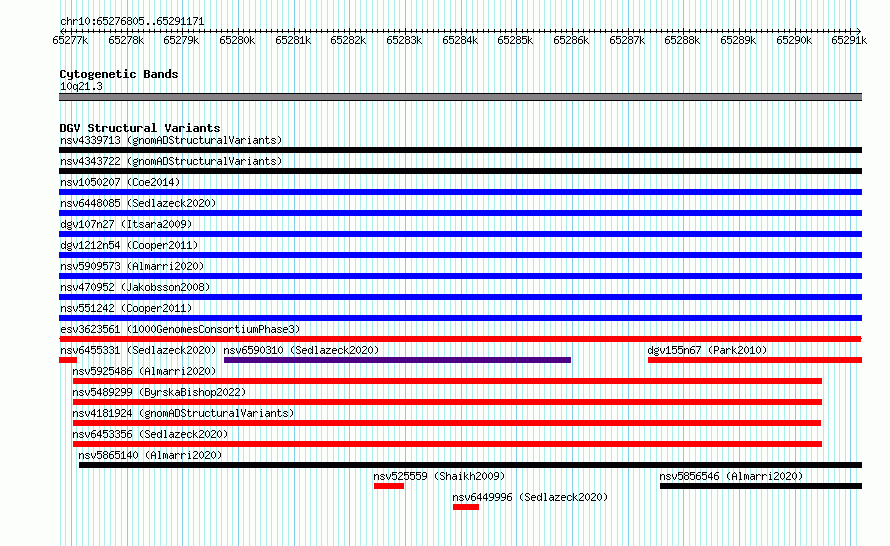
Task: Select the purple bar under nsv6590310
Action: [397, 360]
